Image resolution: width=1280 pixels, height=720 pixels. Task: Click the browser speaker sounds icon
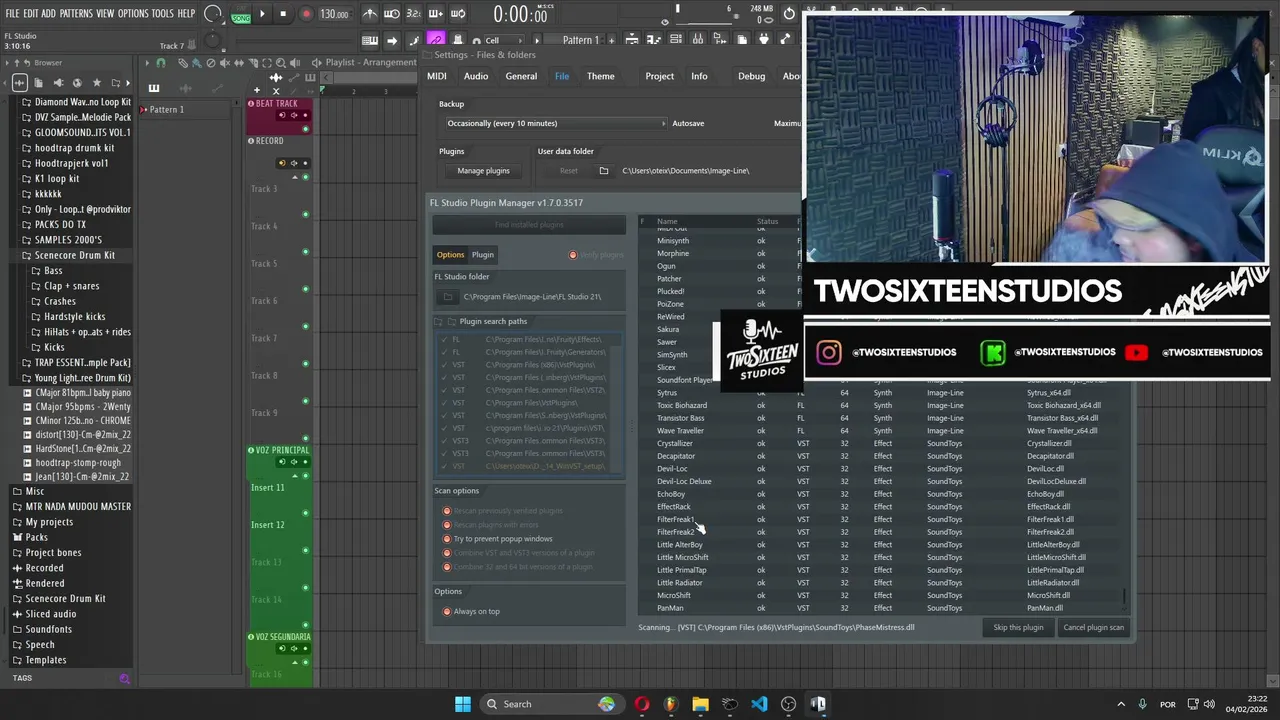58,83
